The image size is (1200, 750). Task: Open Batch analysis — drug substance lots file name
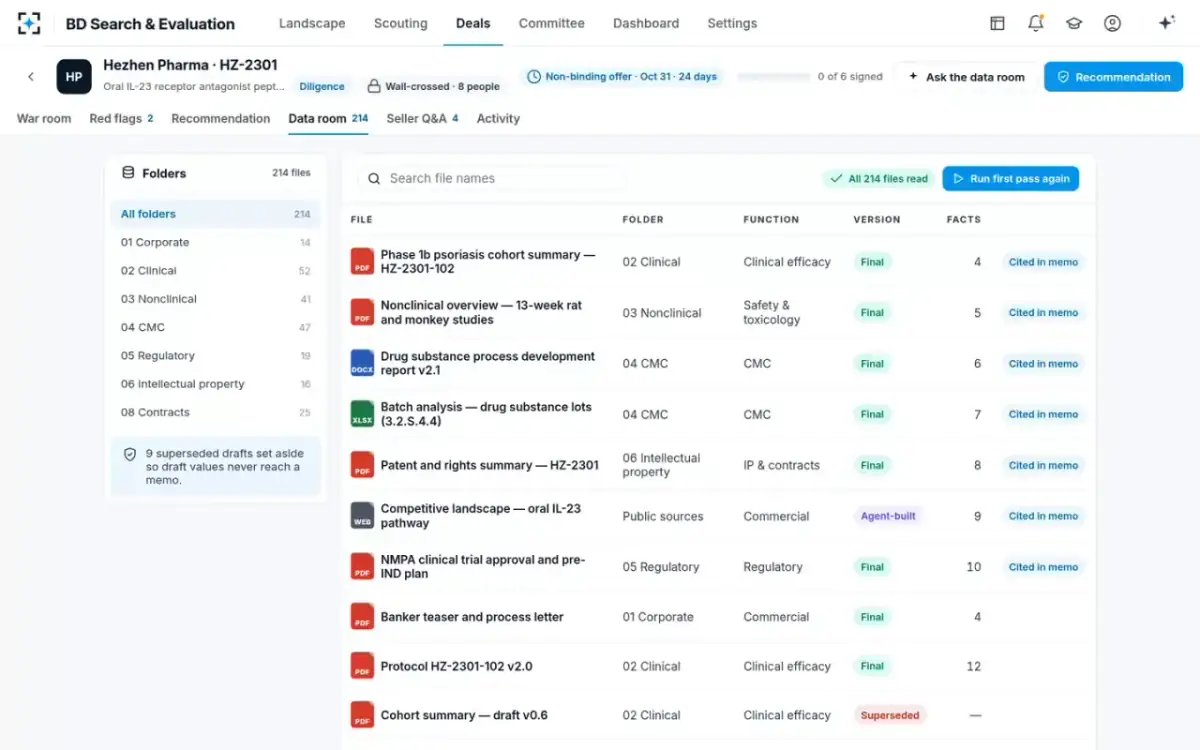point(486,414)
